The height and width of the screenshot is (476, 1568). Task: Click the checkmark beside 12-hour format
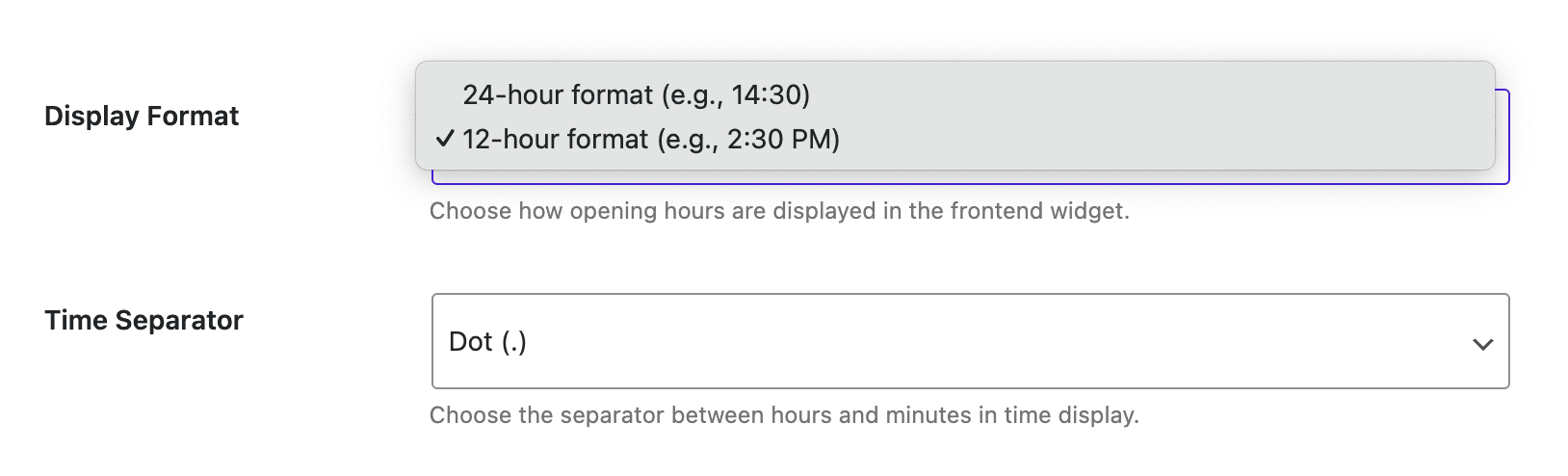coord(444,140)
